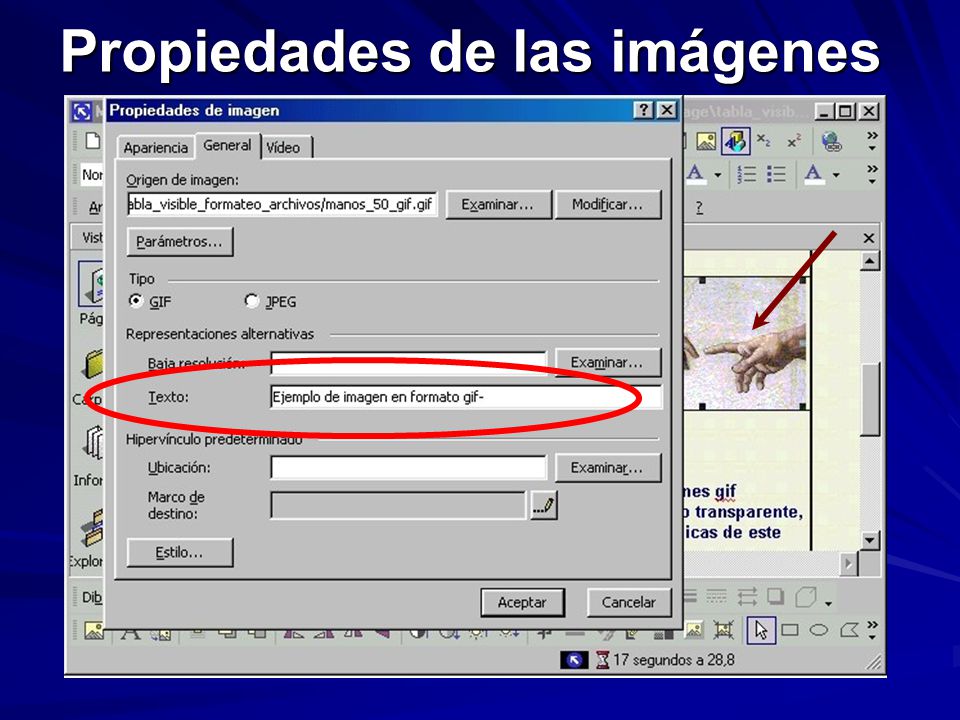
Task: Open the '?' help menu in FrontPage window
Action: [x=699, y=208]
